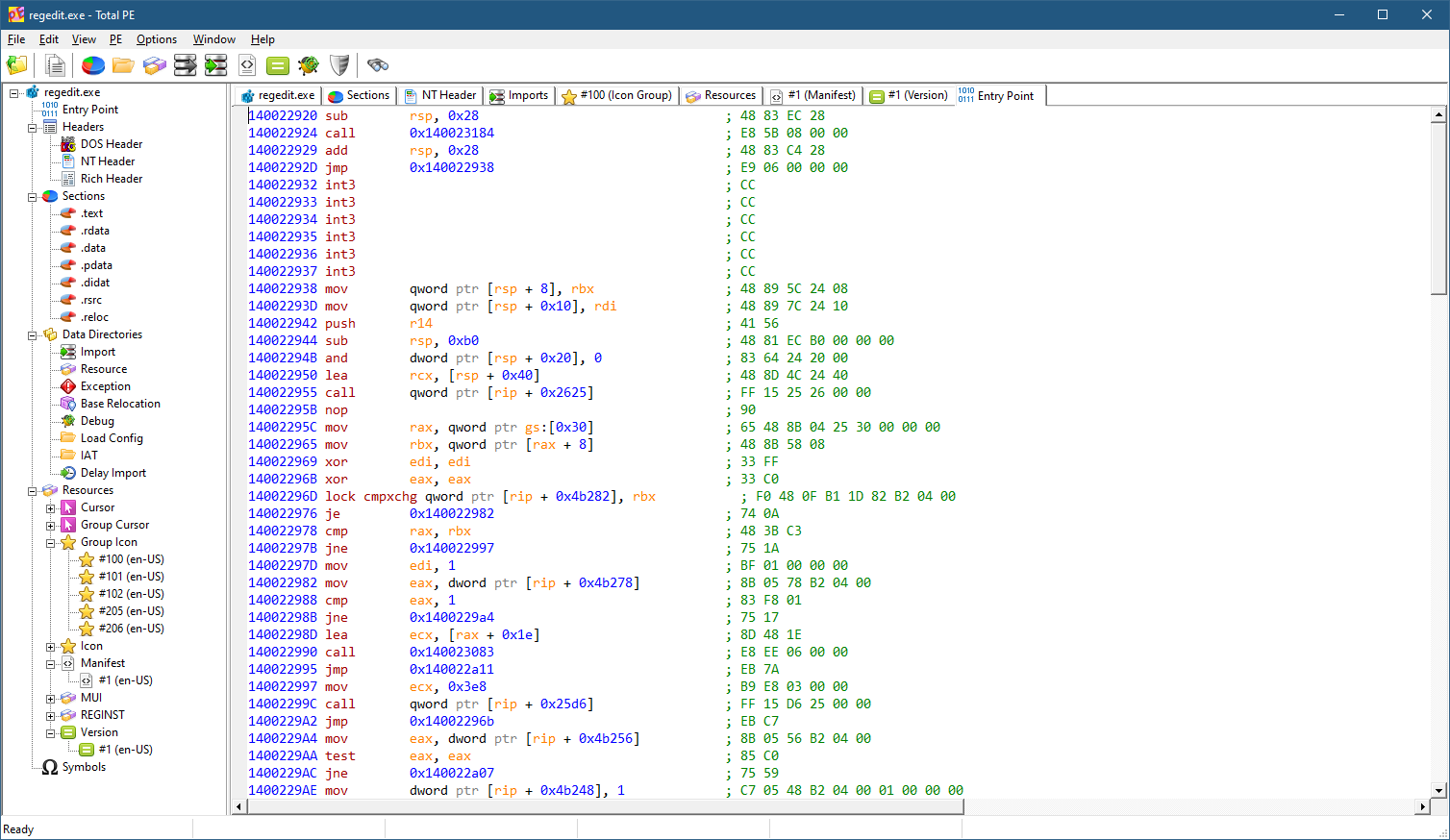Click the shield security toolbar icon
The image size is (1450, 840).
click(x=339, y=65)
